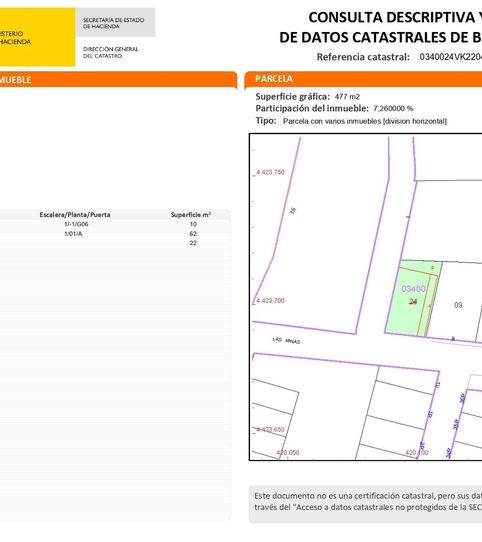
Task: Click the 'Escalera/Planta/Puerta' column header
Action: point(75,215)
